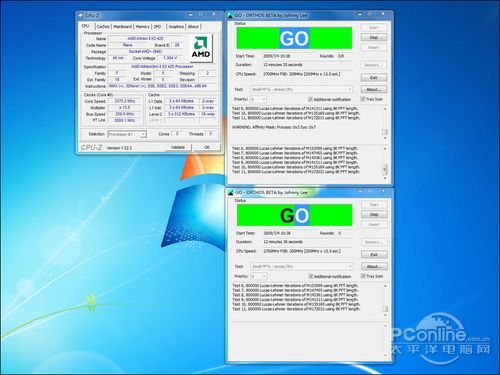
Task: Click the Core Voltage value in CPU-Z
Action: click(x=170, y=58)
